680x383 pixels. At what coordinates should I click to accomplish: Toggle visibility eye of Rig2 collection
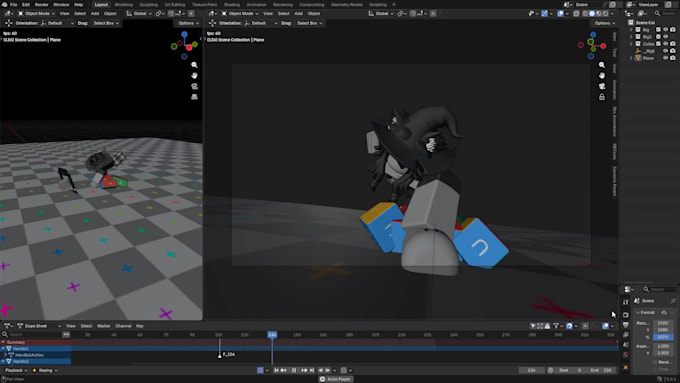(666, 37)
